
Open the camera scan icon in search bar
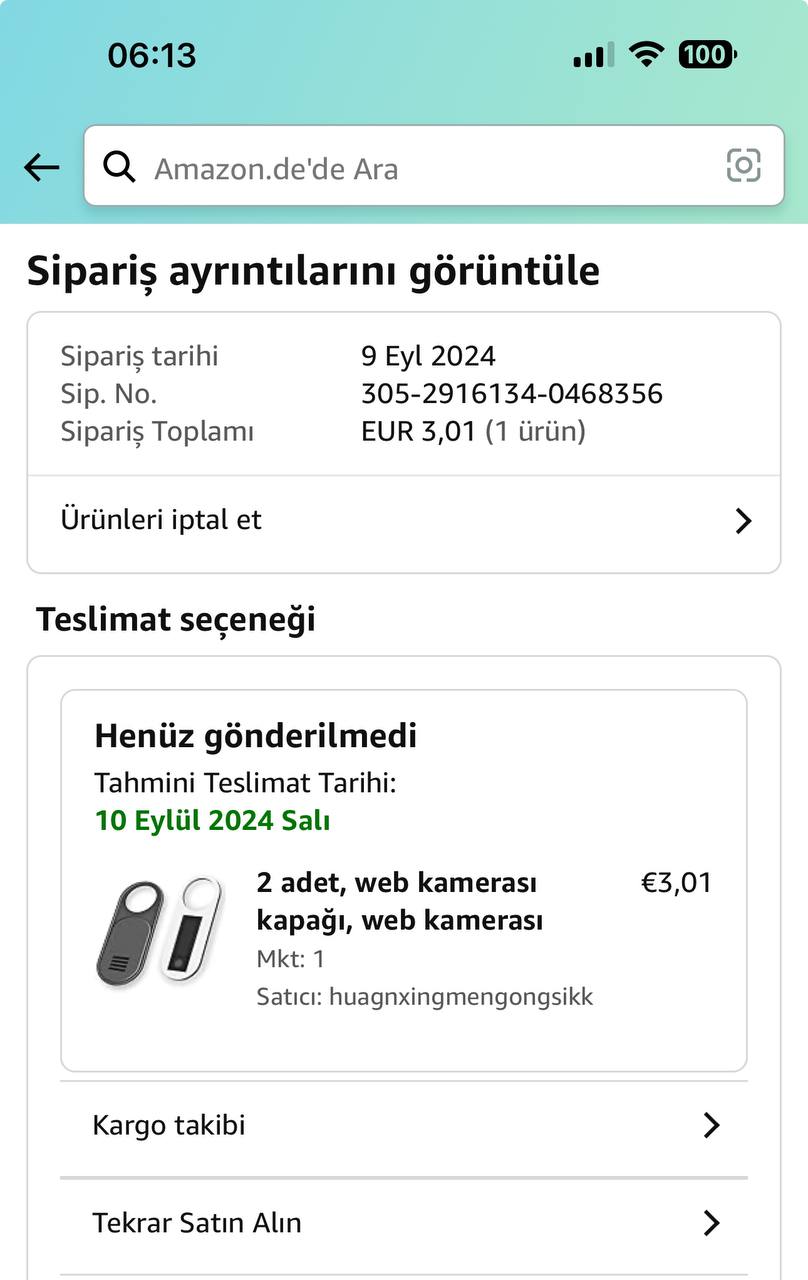point(743,166)
